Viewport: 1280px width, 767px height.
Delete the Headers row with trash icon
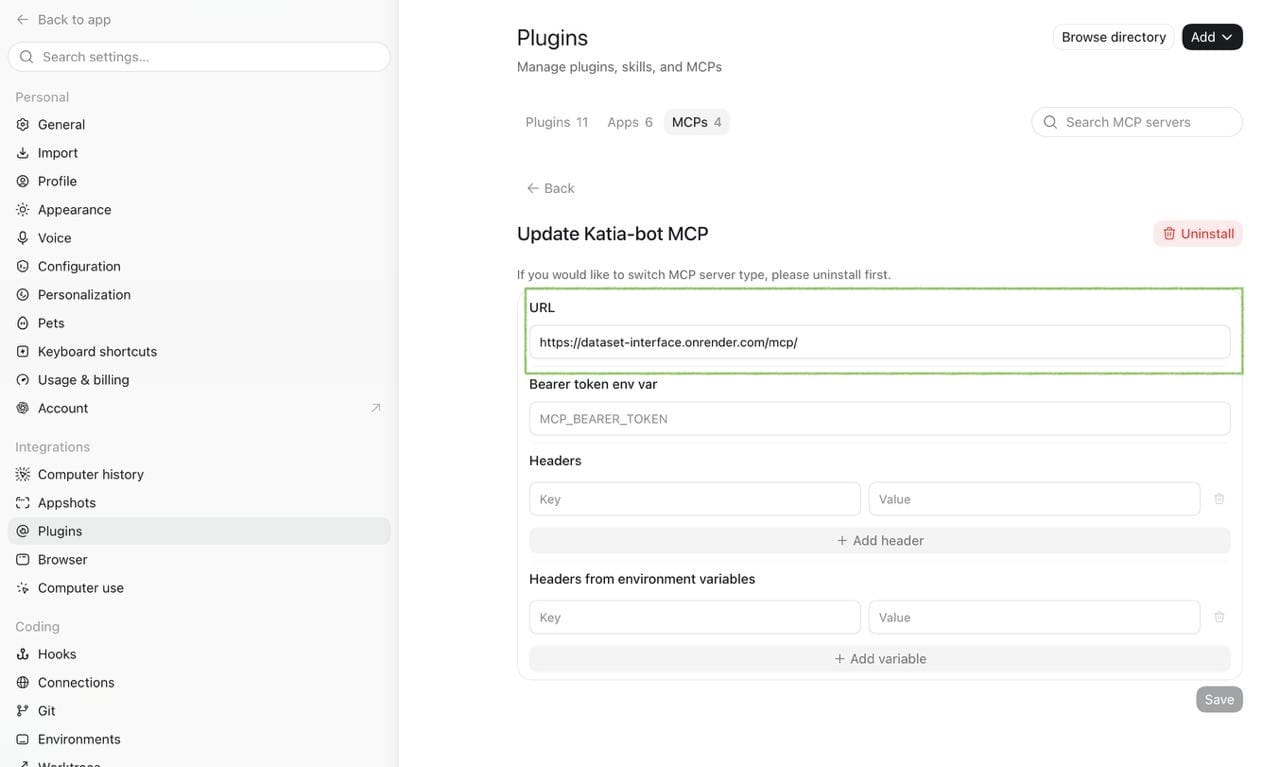point(1219,498)
